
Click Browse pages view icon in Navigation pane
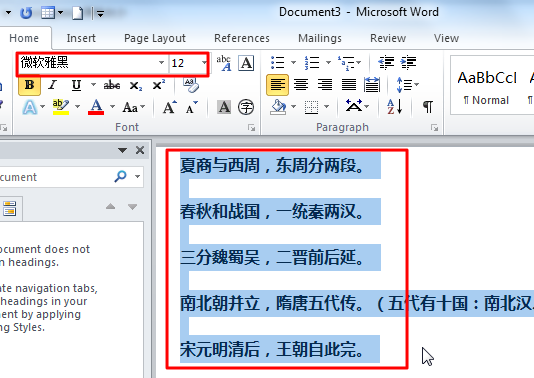10,208
